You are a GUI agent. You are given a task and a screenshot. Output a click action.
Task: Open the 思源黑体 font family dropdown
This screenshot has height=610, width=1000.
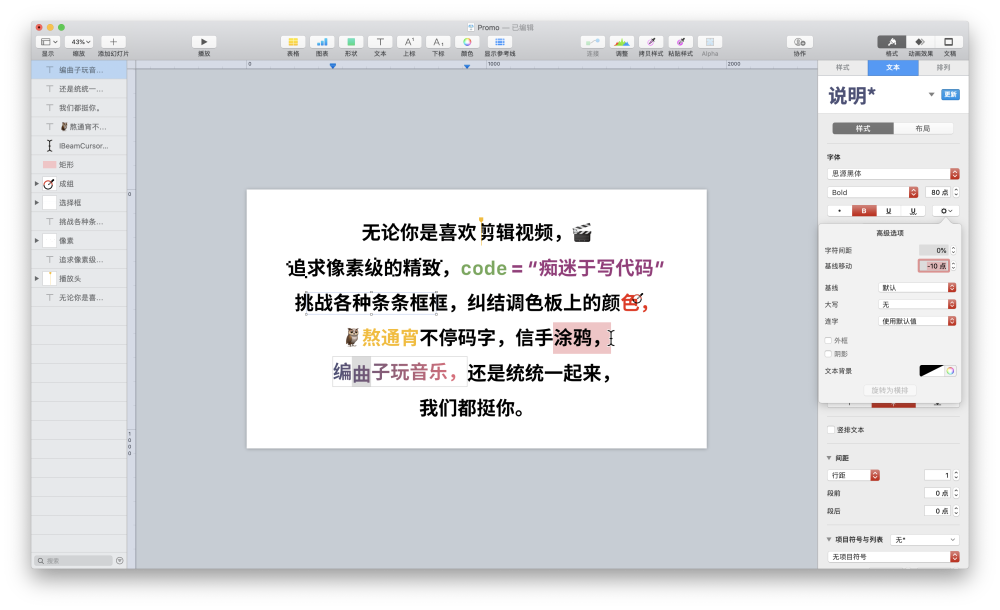[x=888, y=171]
